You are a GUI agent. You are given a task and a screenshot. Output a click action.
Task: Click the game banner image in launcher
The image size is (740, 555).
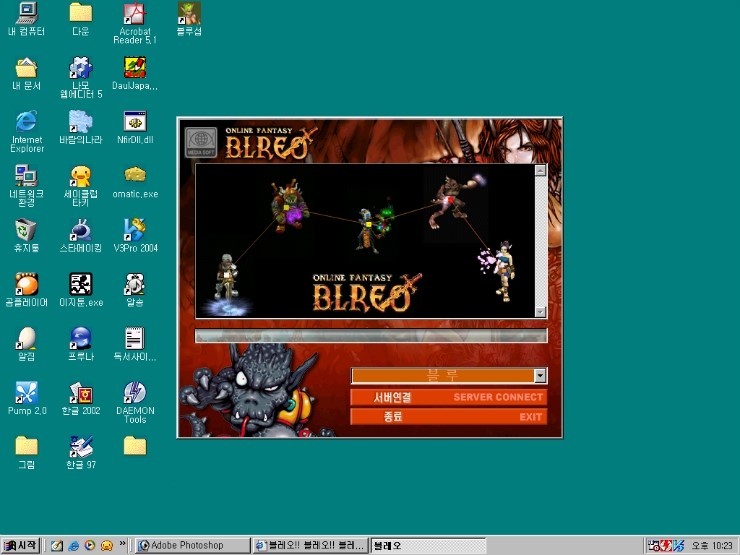click(365, 241)
